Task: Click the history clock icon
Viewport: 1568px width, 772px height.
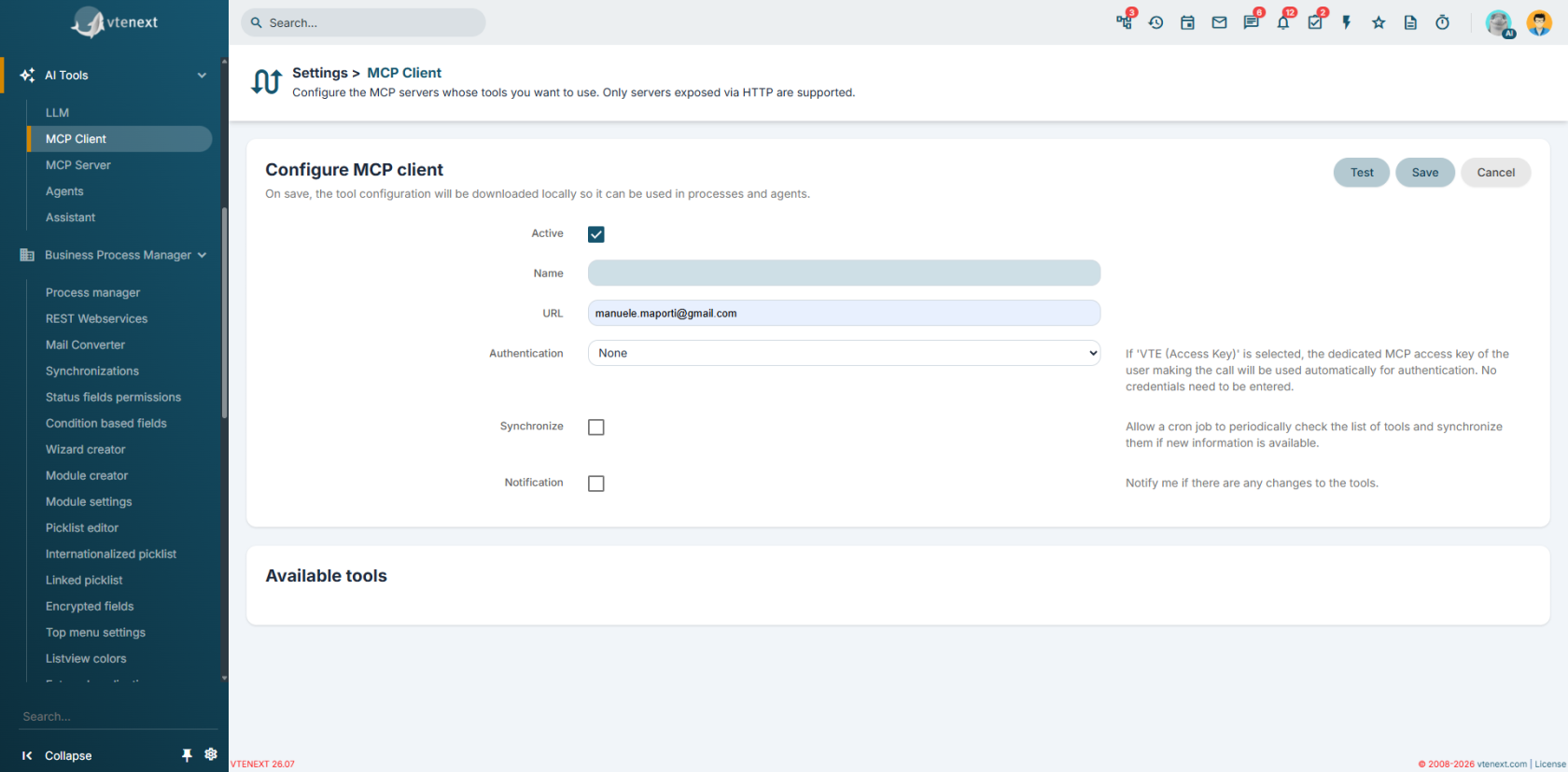Action: point(1155,22)
